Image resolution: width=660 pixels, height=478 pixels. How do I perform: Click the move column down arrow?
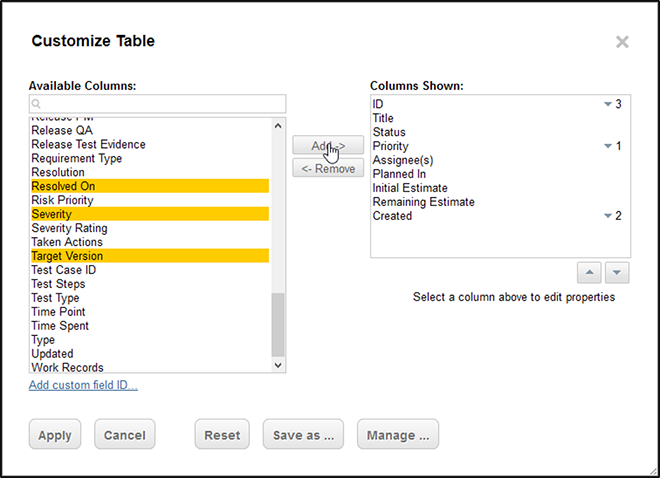618,274
